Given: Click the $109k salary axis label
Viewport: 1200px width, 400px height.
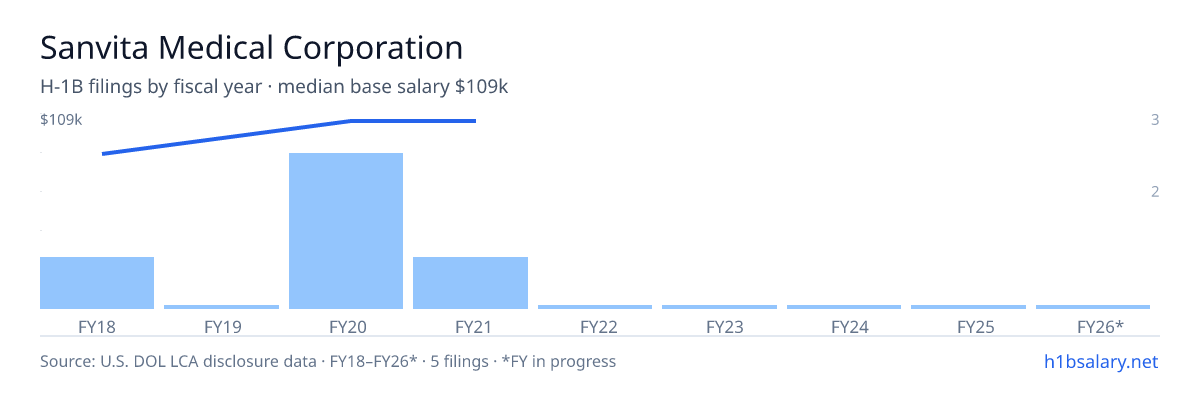Looking at the screenshot, I should click(x=61, y=120).
